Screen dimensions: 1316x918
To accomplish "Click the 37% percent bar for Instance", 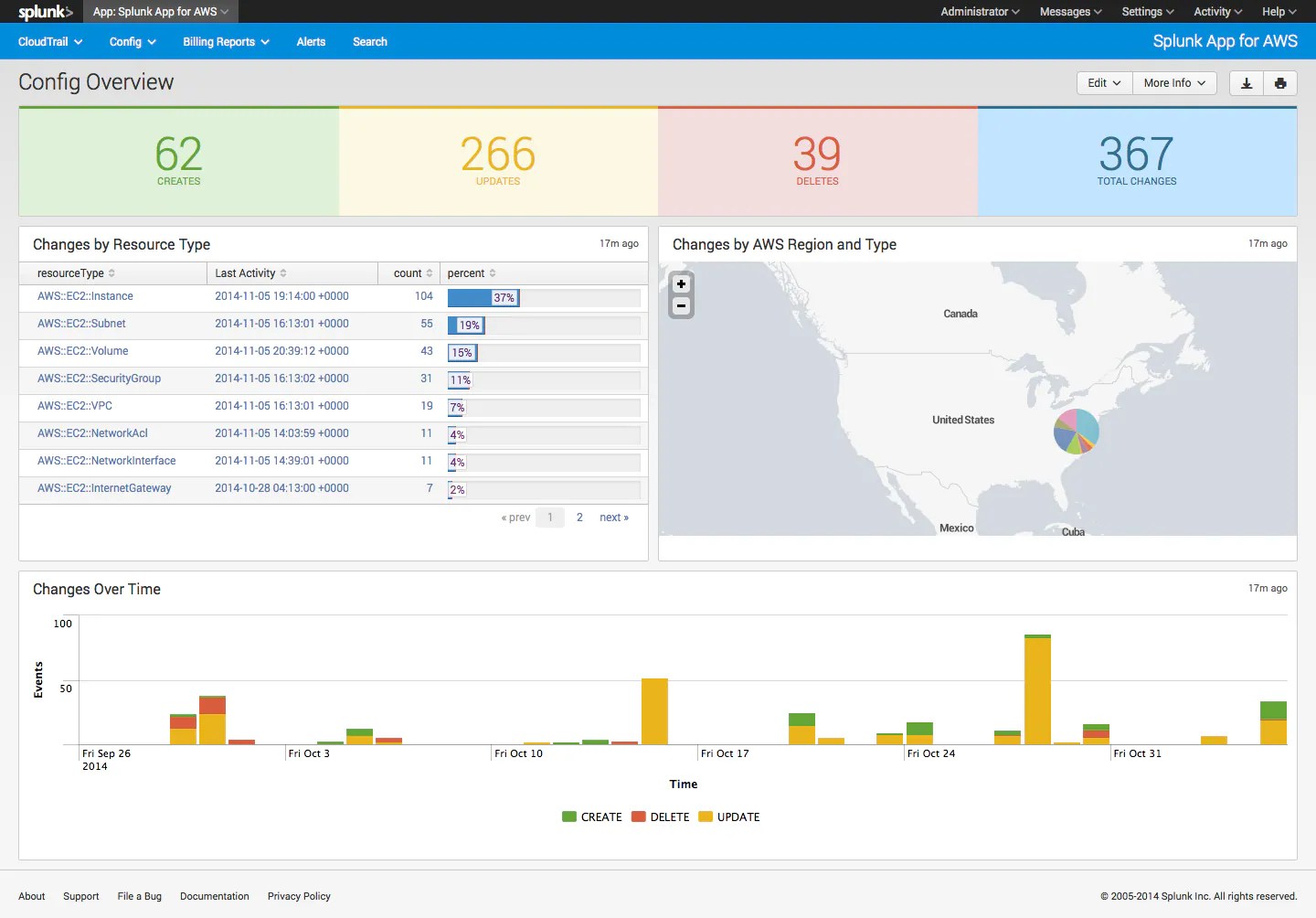I will [483, 298].
